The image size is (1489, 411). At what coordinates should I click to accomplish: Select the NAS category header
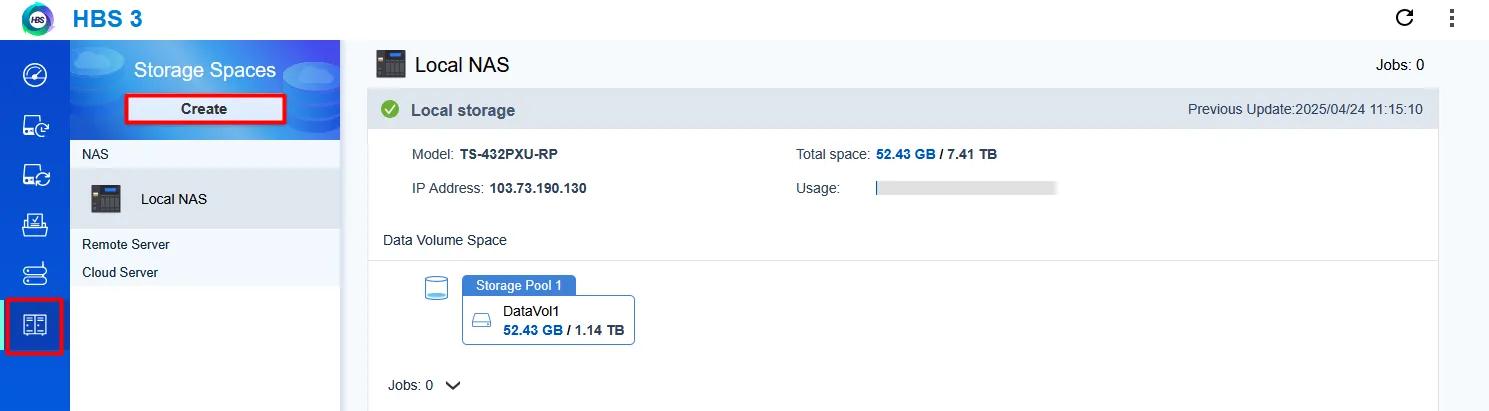(96, 155)
